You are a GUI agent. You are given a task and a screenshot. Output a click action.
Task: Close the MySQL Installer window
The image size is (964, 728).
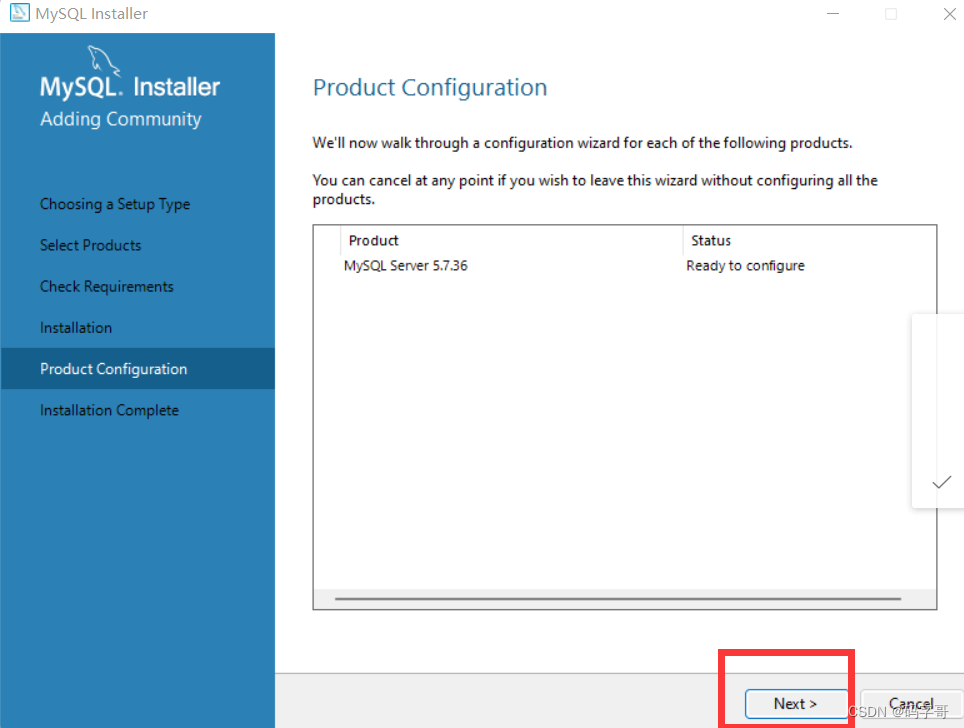[949, 14]
